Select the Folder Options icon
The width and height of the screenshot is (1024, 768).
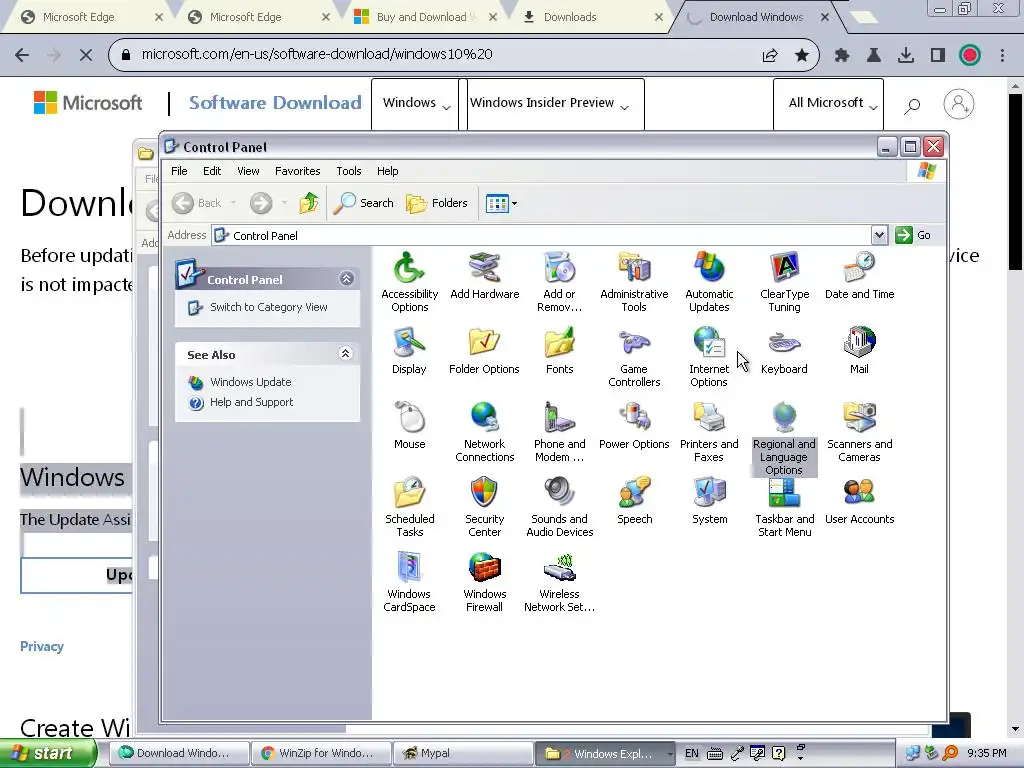tap(485, 351)
